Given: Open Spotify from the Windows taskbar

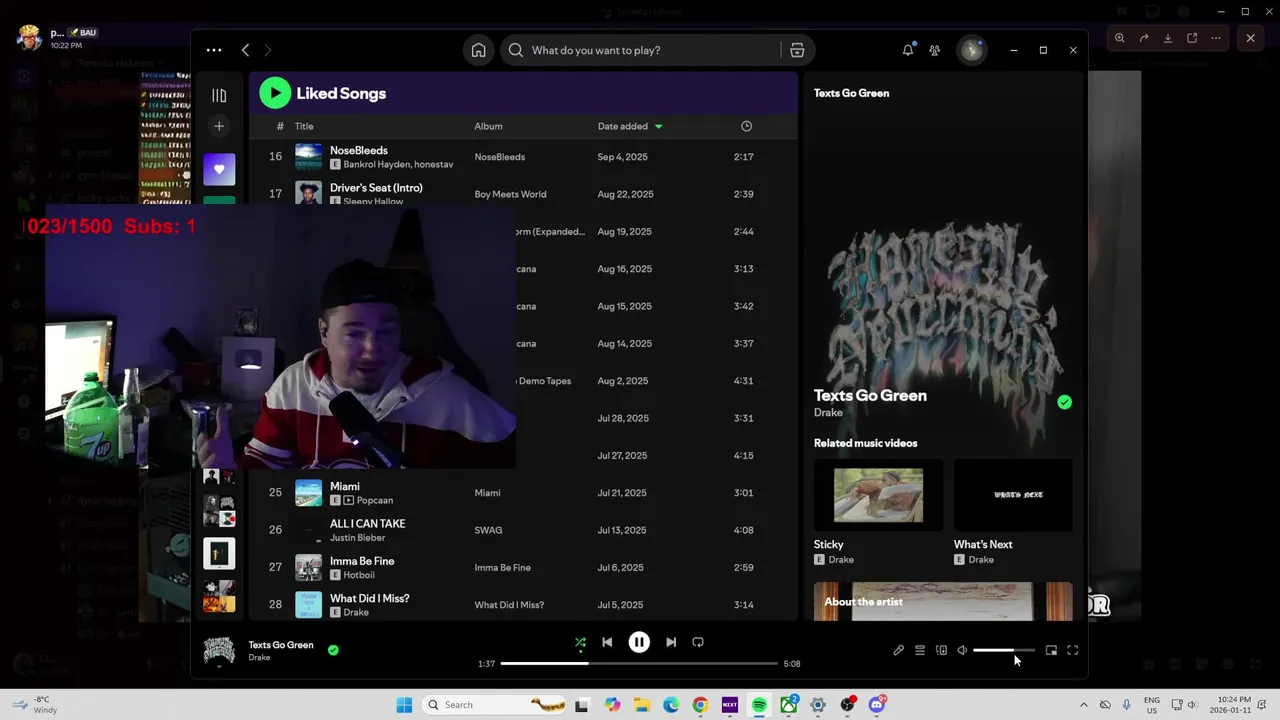Looking at the screenshot, I should 759,705.
